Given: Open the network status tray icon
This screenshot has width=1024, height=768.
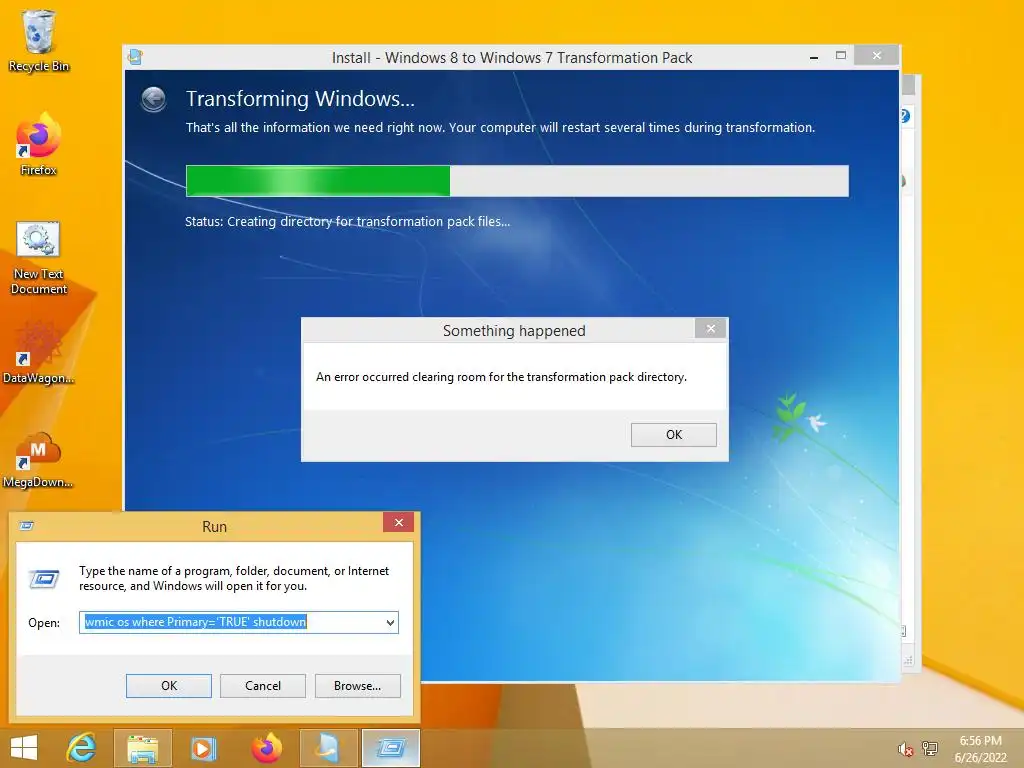Looking at the screenshot, I should pos(930,748).
